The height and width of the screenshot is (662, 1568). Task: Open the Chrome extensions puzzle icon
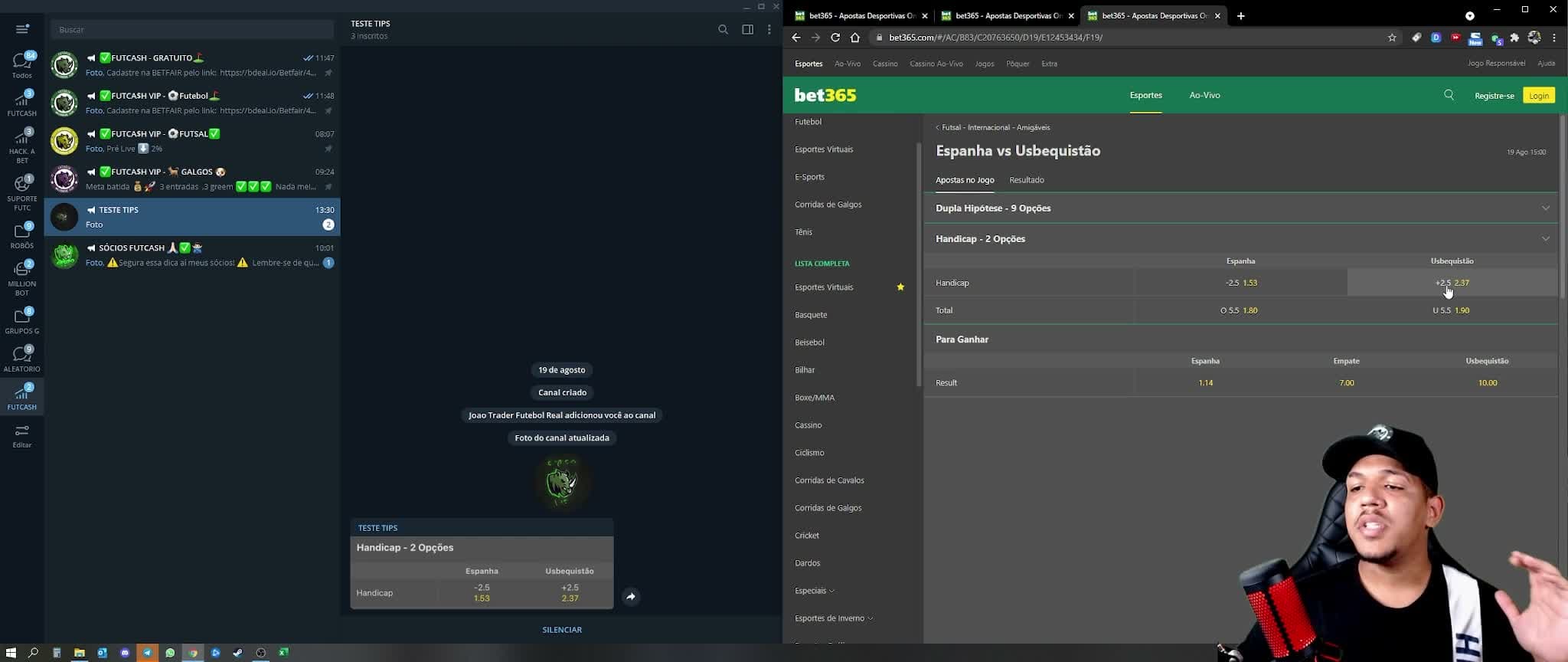pyautogui.click(x=1514, y=38)
